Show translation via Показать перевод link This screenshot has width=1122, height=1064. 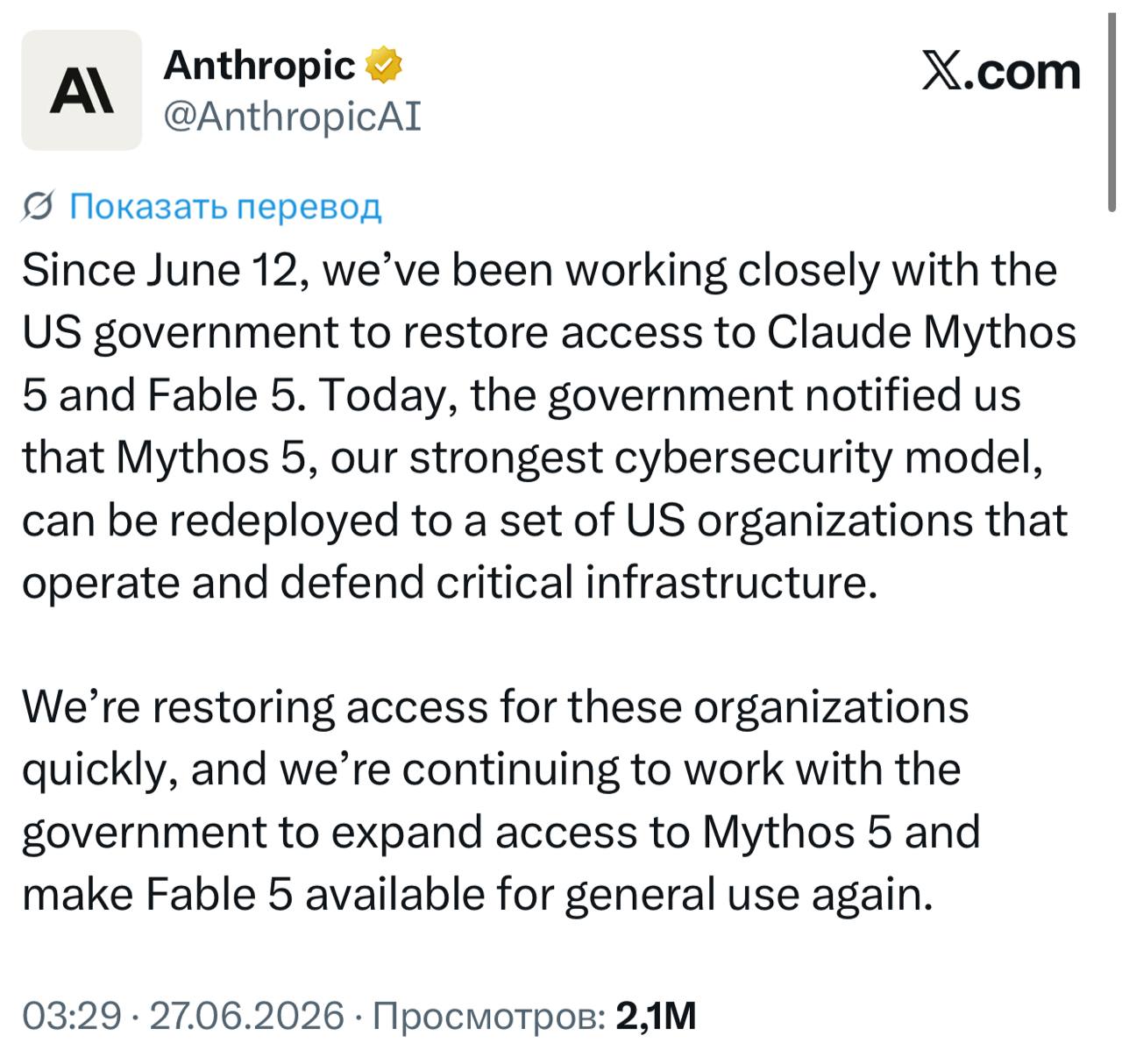225,206
